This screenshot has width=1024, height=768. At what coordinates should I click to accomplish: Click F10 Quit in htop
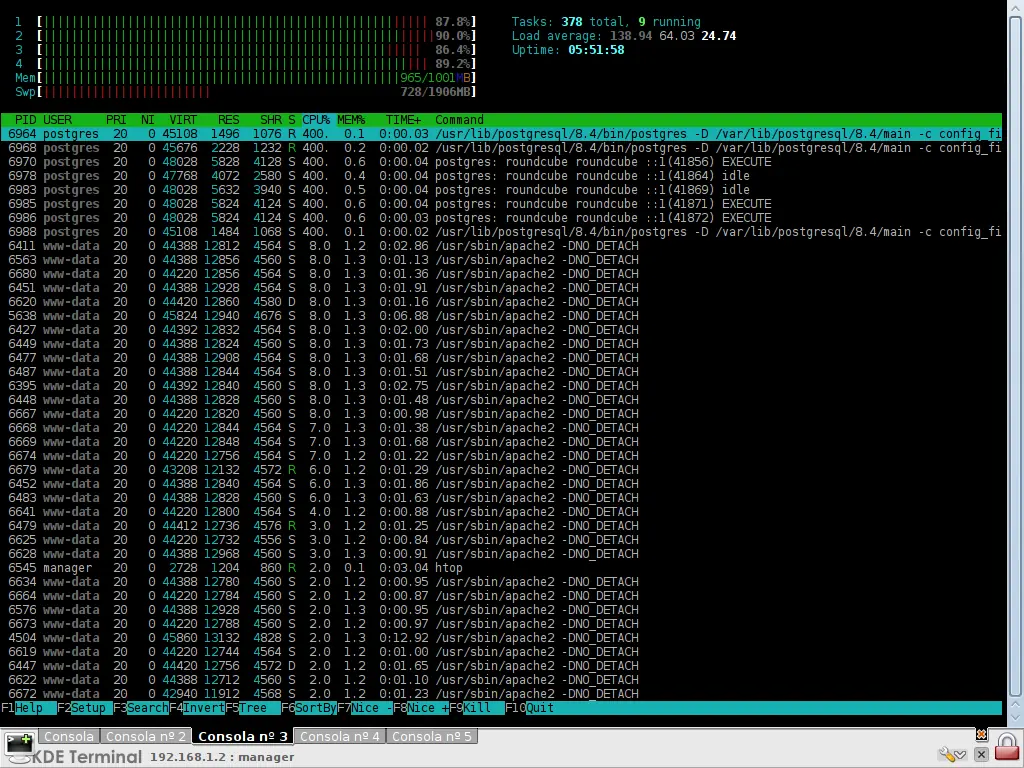(530, 708)
